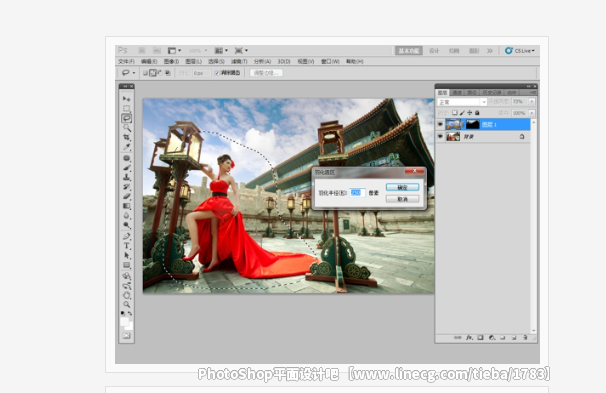606x393 pixels.
Task: Hide the 图层 1 layer visibility eye
Action: pos(440,124)
